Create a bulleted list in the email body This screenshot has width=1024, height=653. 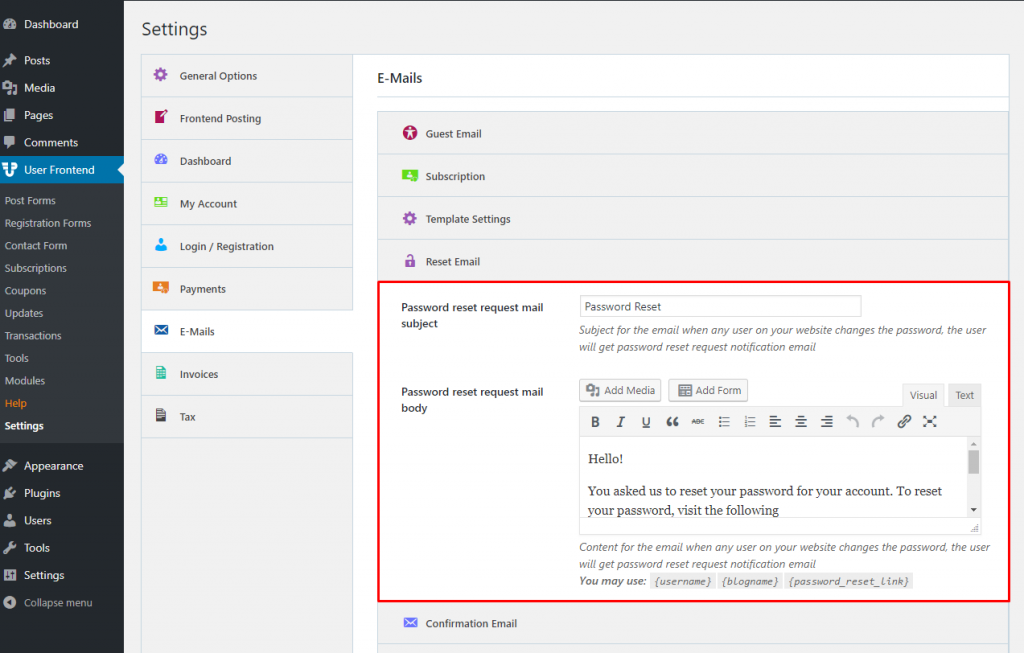point(725,421)
